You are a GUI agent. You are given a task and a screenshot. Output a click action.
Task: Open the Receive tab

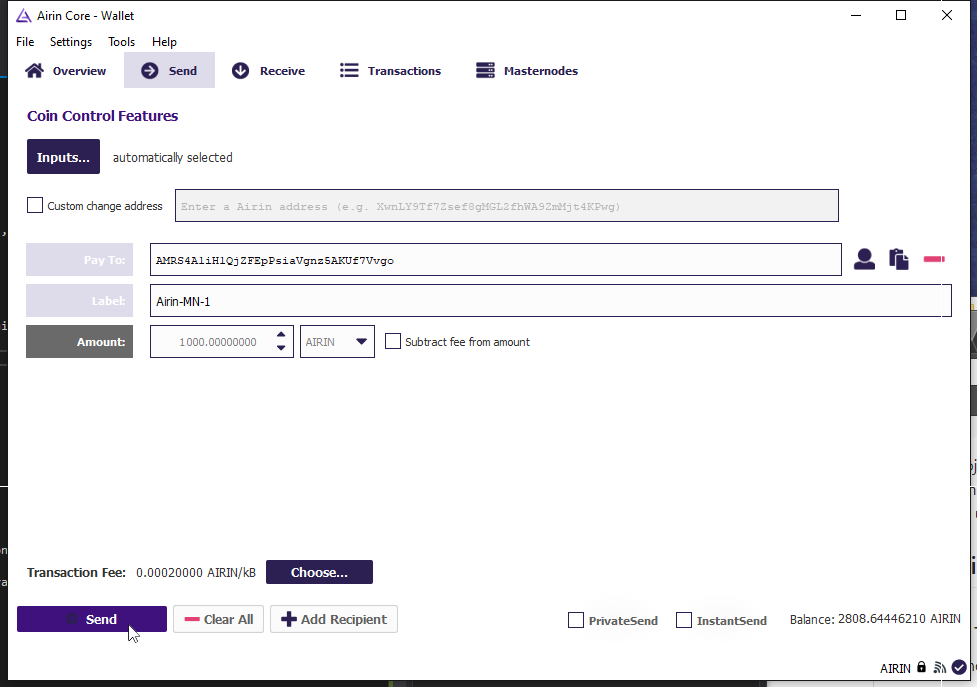(269, 70)
